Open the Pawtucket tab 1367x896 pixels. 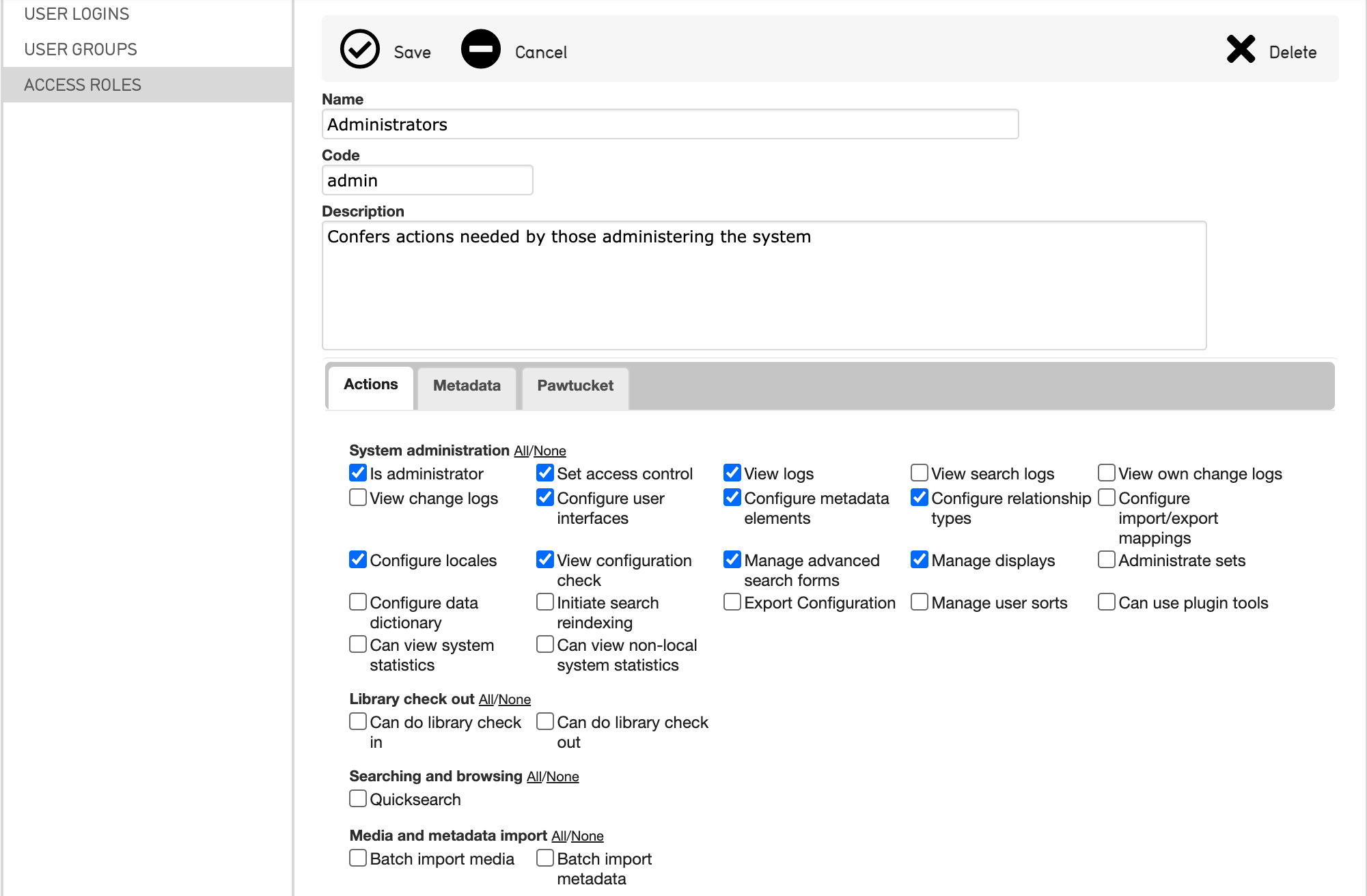(x=575, y=386)
